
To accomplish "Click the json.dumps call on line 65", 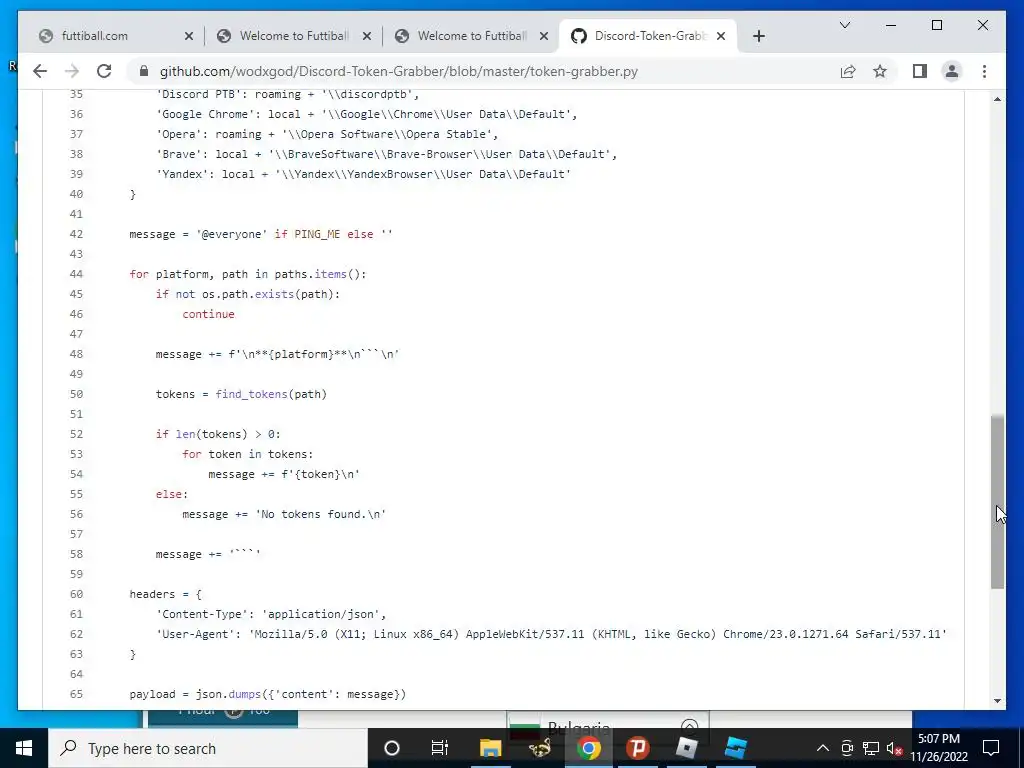I will click(x=300, y=694).
